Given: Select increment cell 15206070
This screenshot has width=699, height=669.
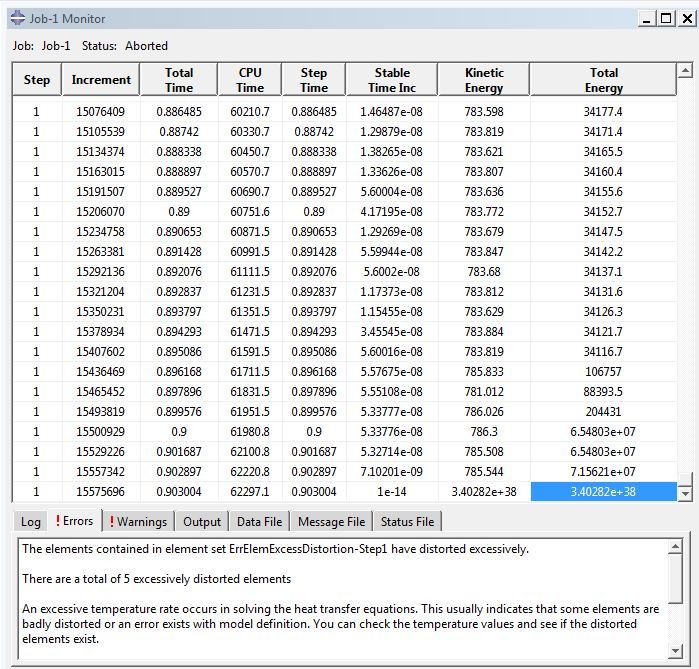Looking at the screenshot, I should 101,211.
